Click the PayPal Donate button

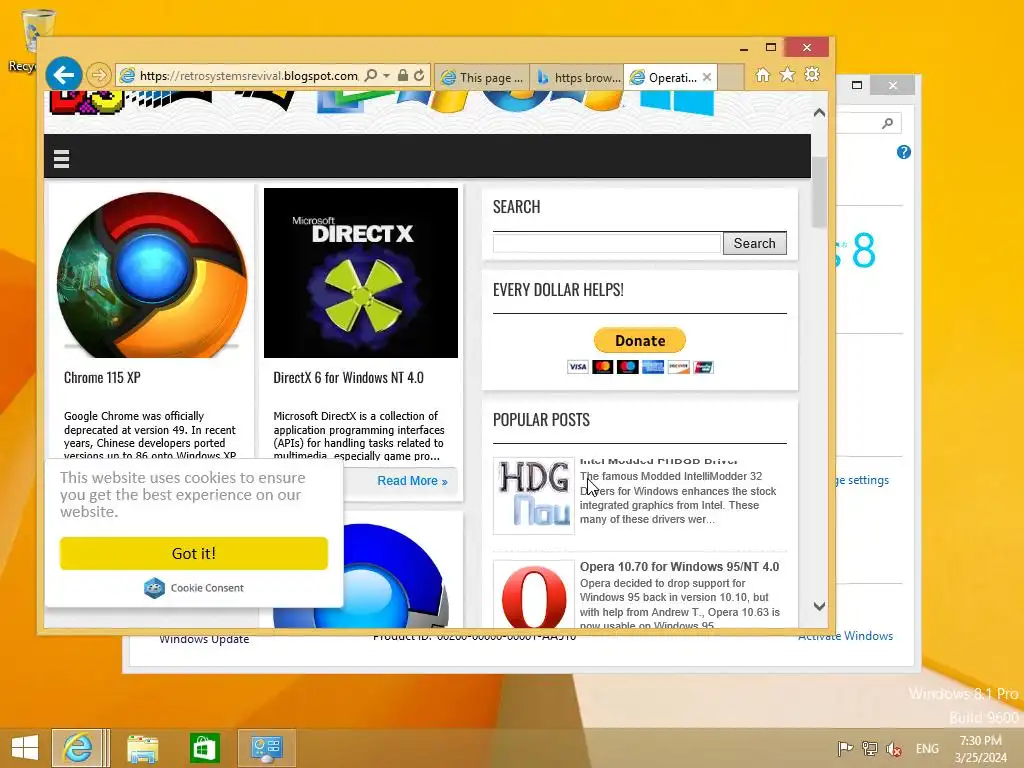[639, 340]
